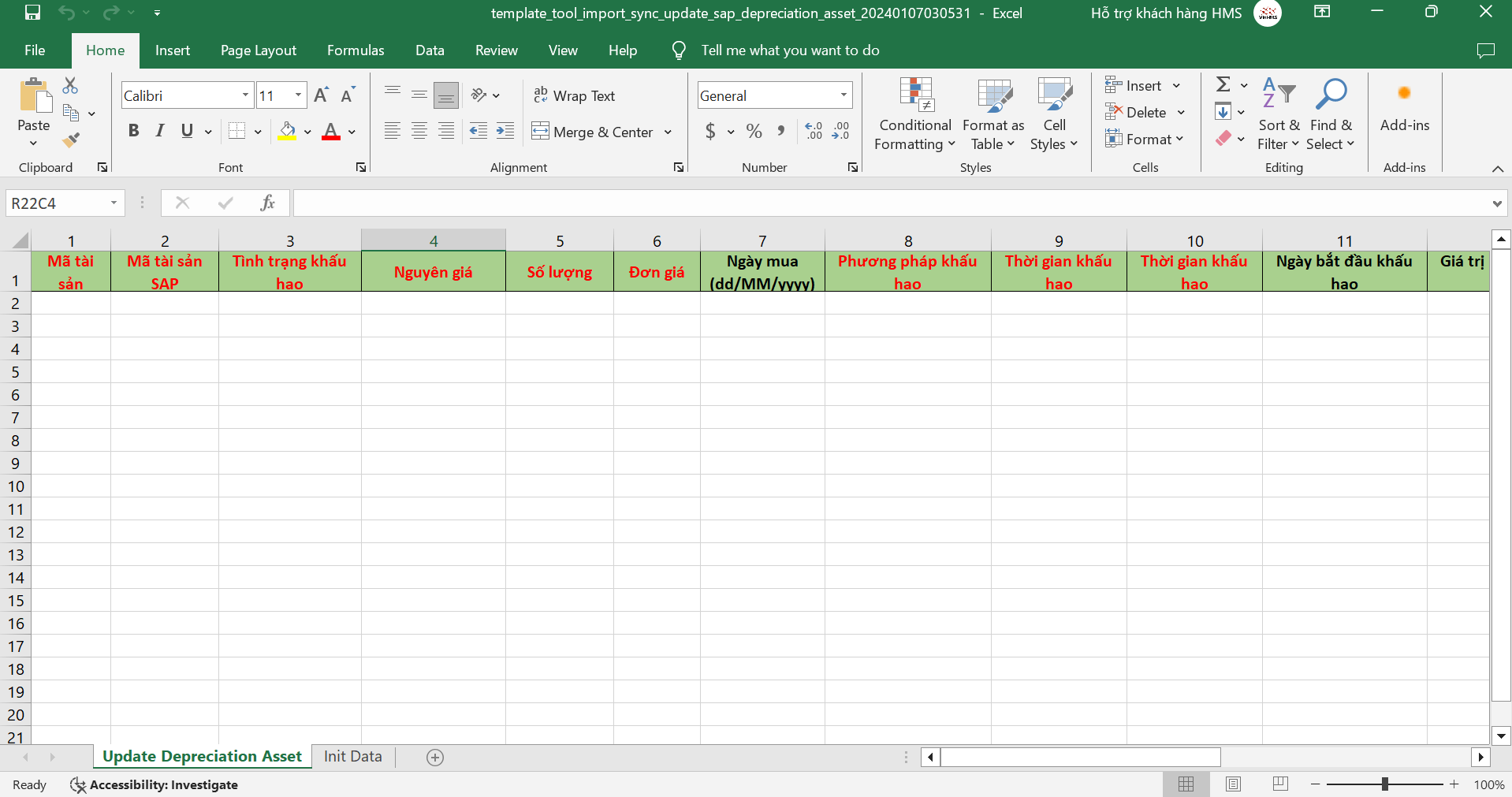The image size is (1512, 797).
Task: Toggle Wrap Text for the cell
Action: (x=575, y=95)
